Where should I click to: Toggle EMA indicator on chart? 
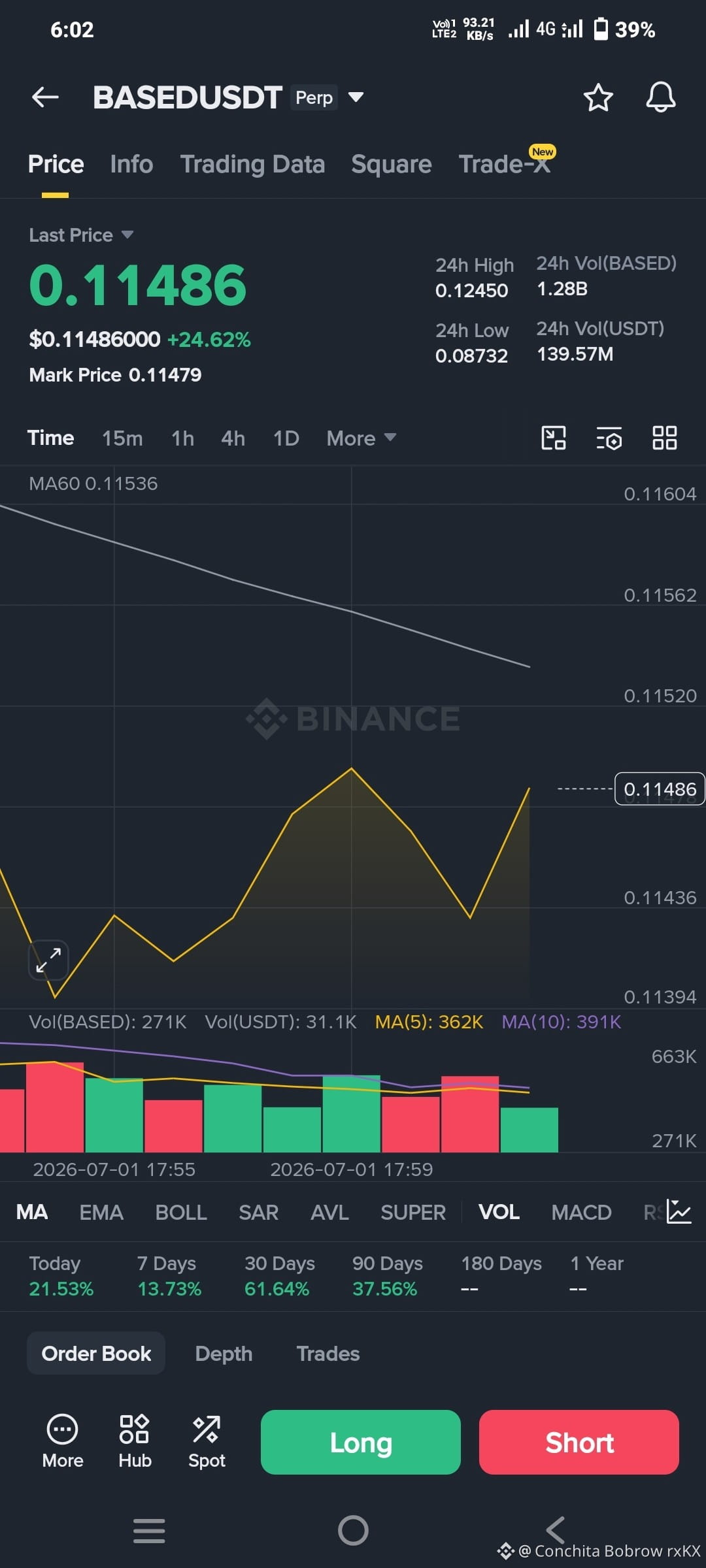tap(101, 1212)
